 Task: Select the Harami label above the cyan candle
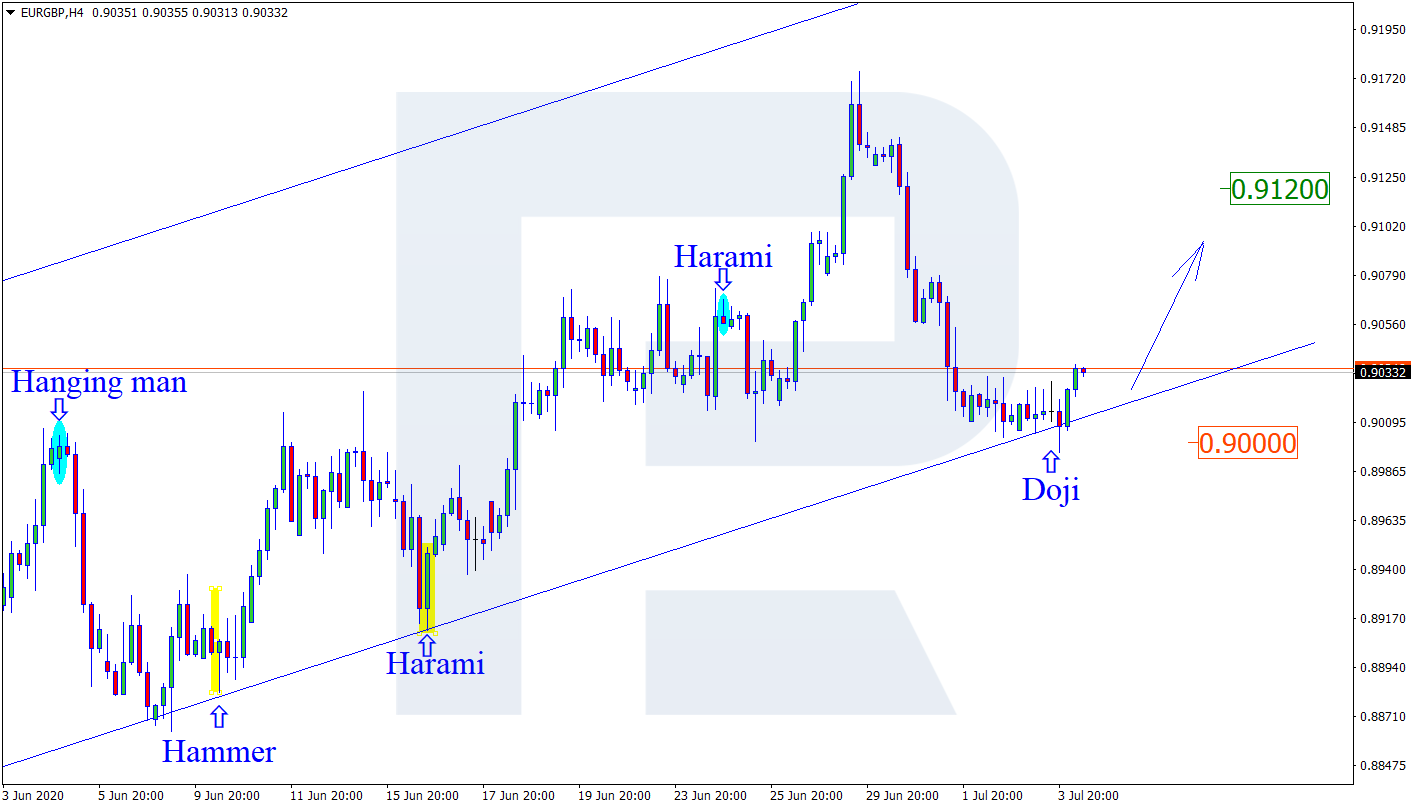pos(723,257)
